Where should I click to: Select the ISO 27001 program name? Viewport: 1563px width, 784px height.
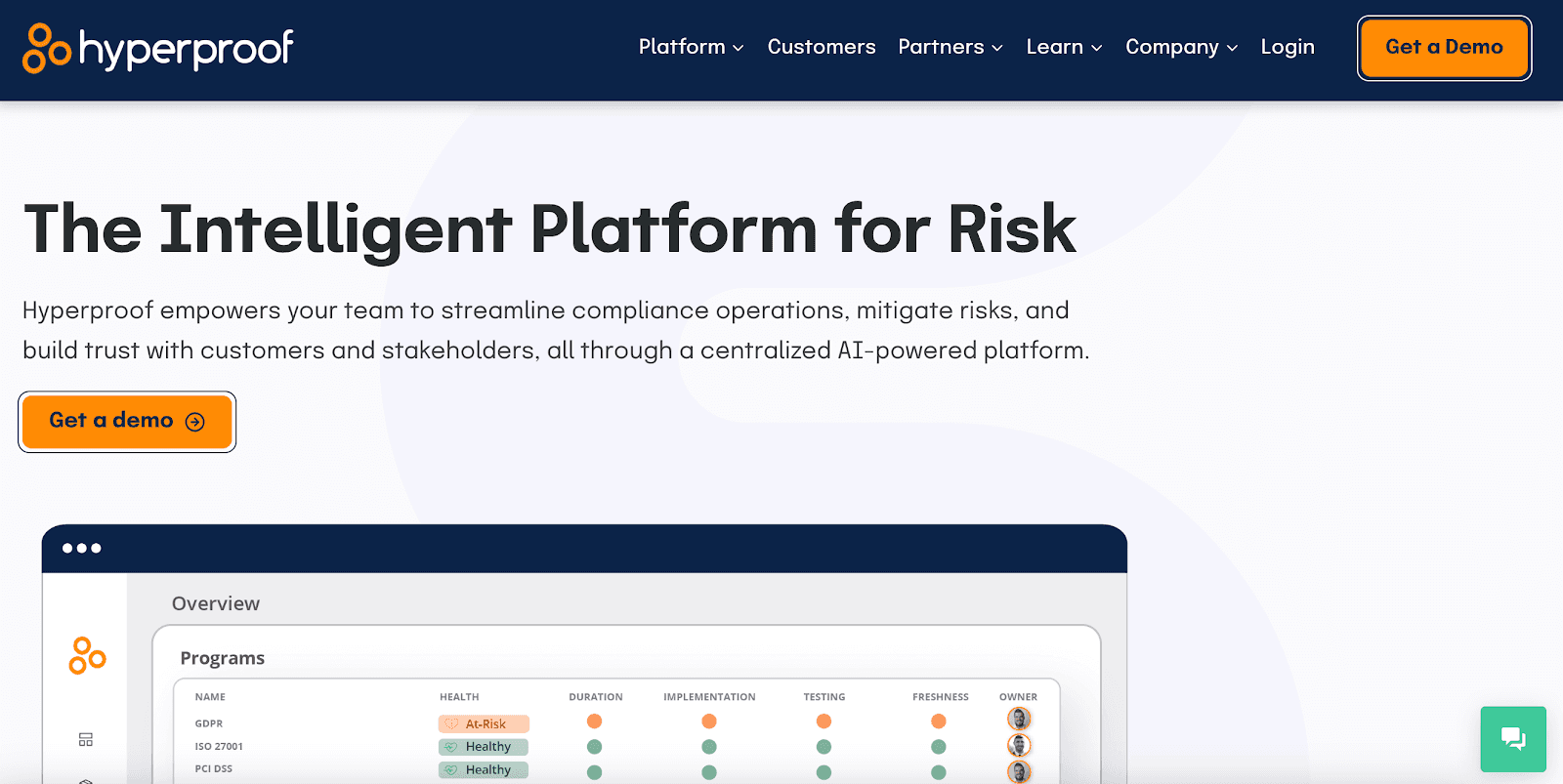(x=219, y=746)
